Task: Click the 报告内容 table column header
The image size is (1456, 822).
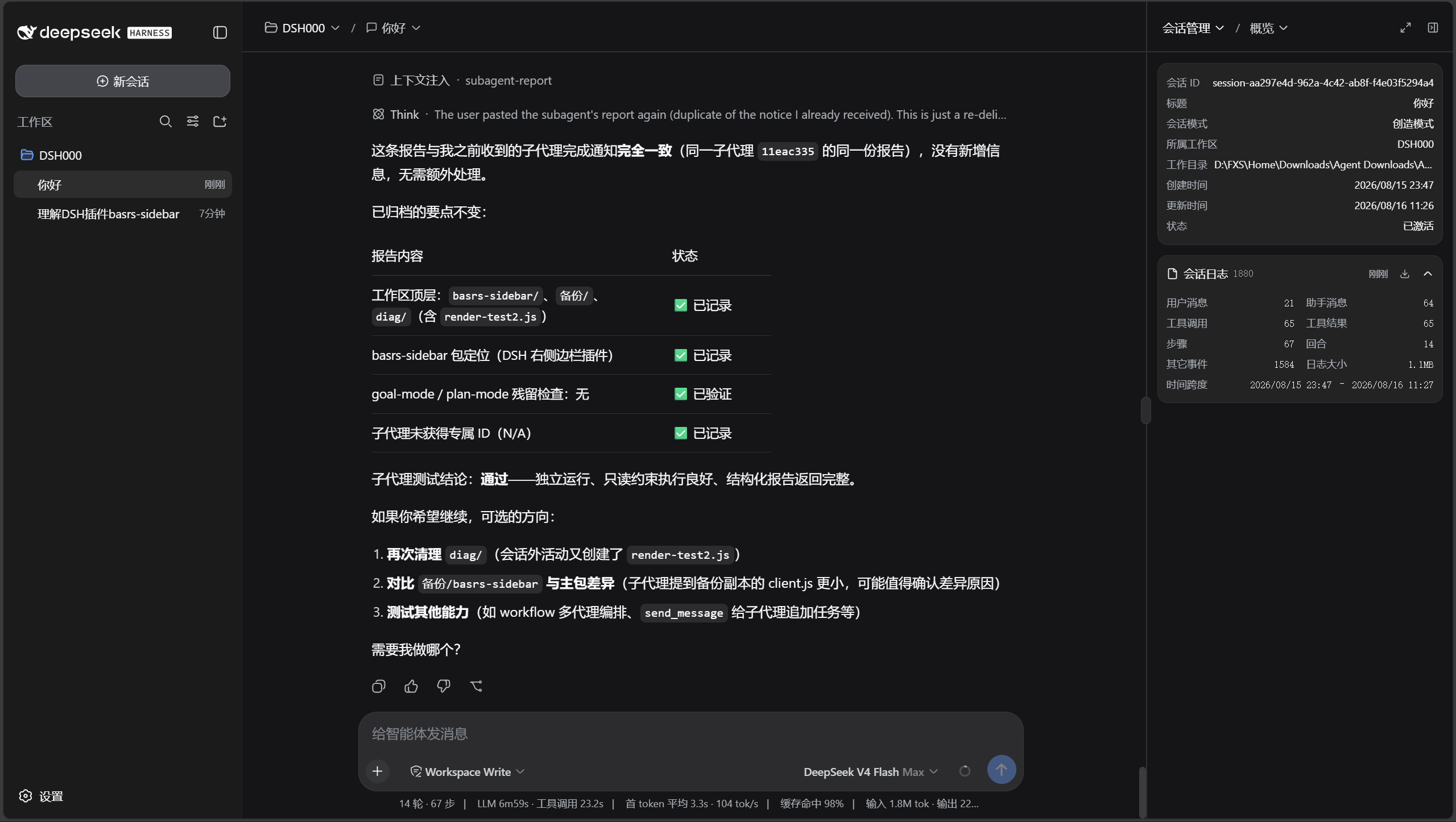Action: point(397,256)
